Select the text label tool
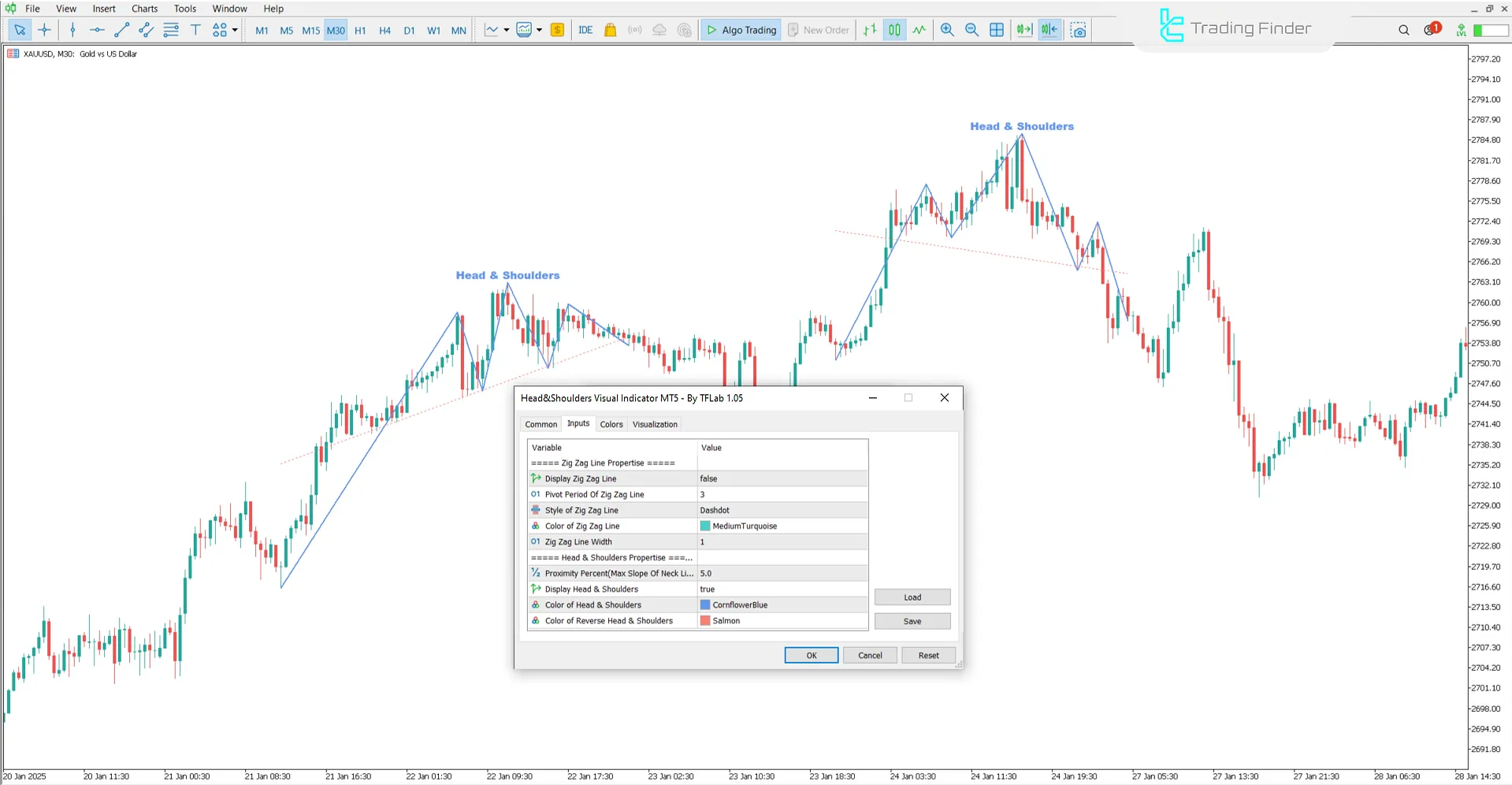The width and height of the screenshot is (1512, 785). [195, 30]
